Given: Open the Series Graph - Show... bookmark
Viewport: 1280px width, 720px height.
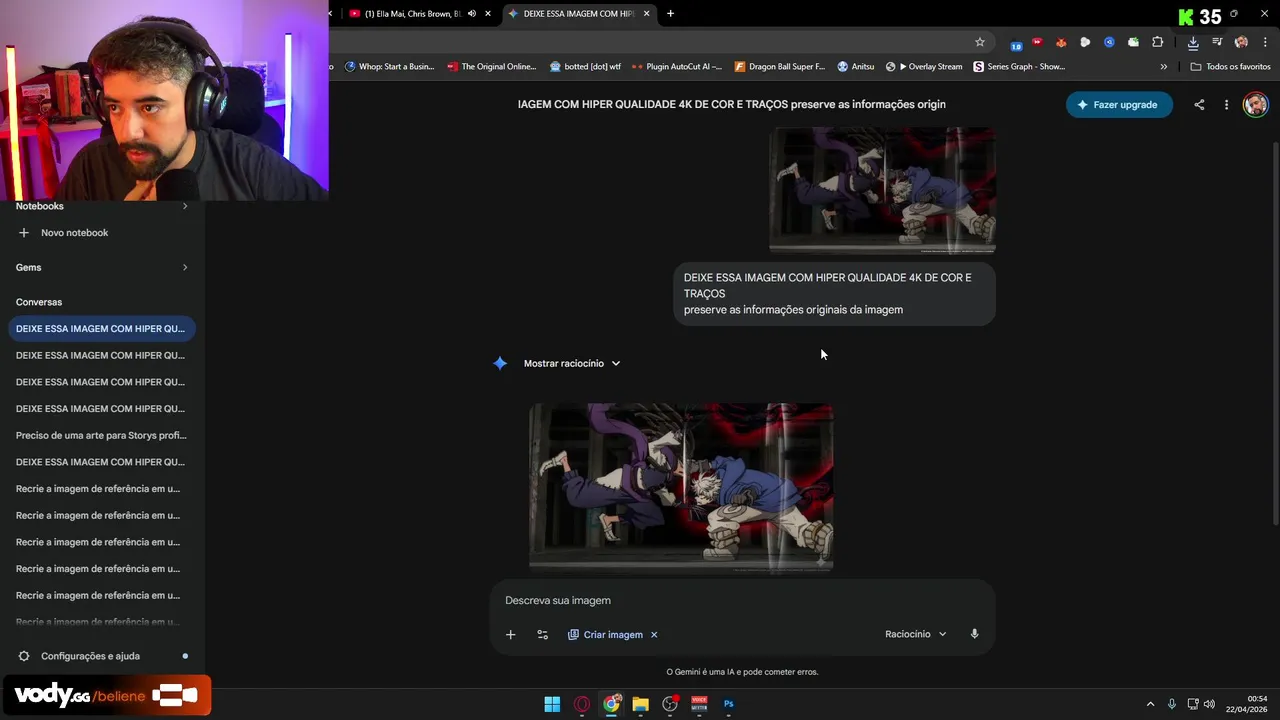Looking at the screenshot, I should click(x=1019, y=67).
